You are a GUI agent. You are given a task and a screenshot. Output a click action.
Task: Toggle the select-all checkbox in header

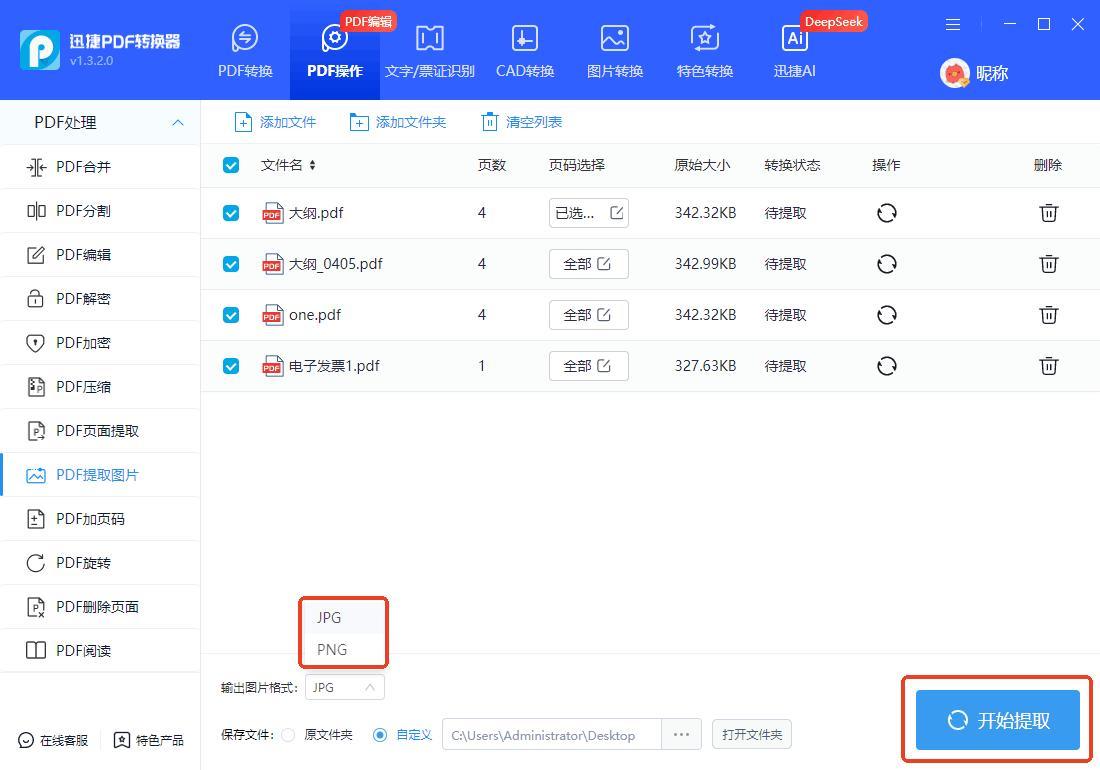(231, 165)
